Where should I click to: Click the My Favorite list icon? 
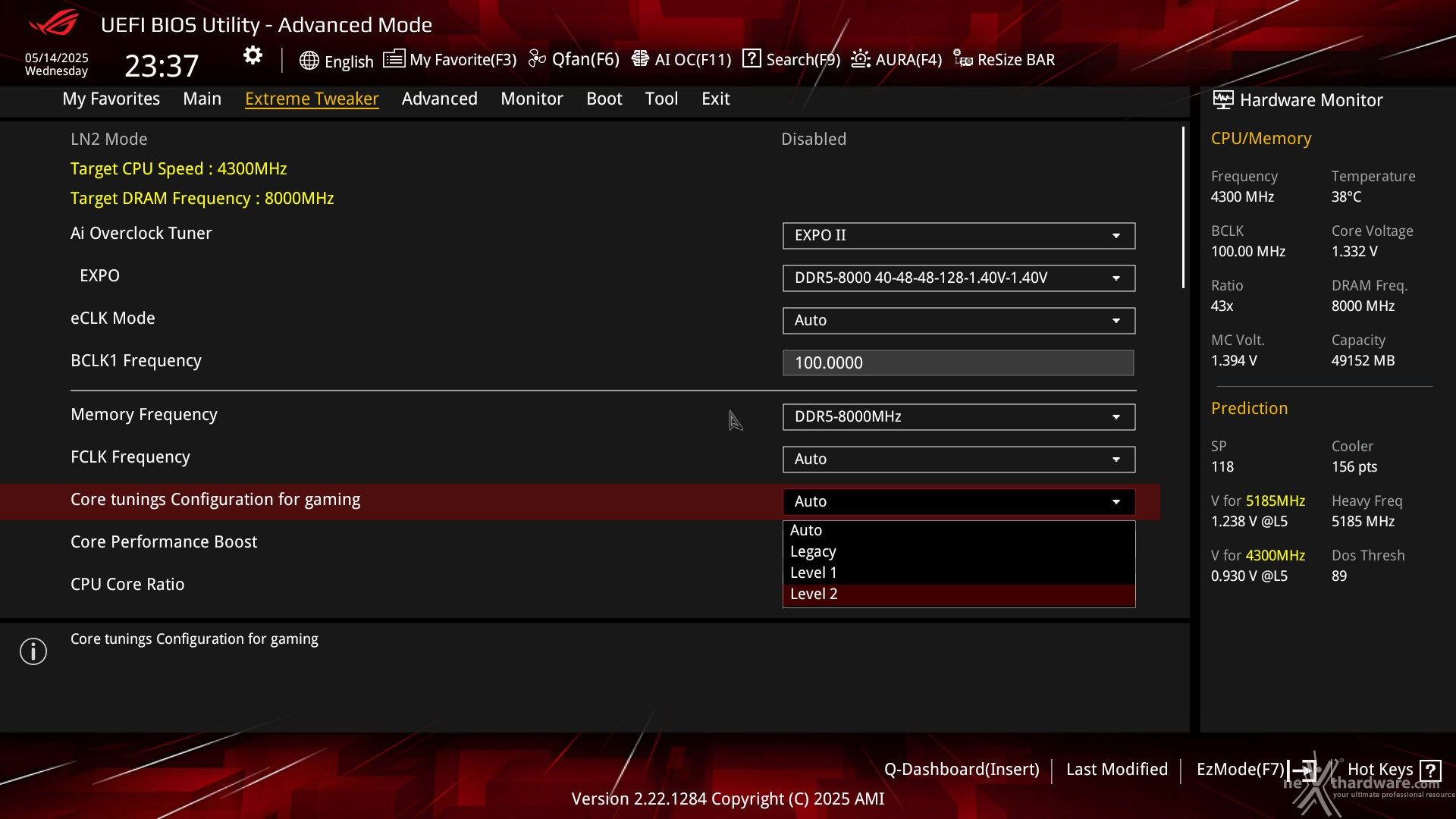394,58
